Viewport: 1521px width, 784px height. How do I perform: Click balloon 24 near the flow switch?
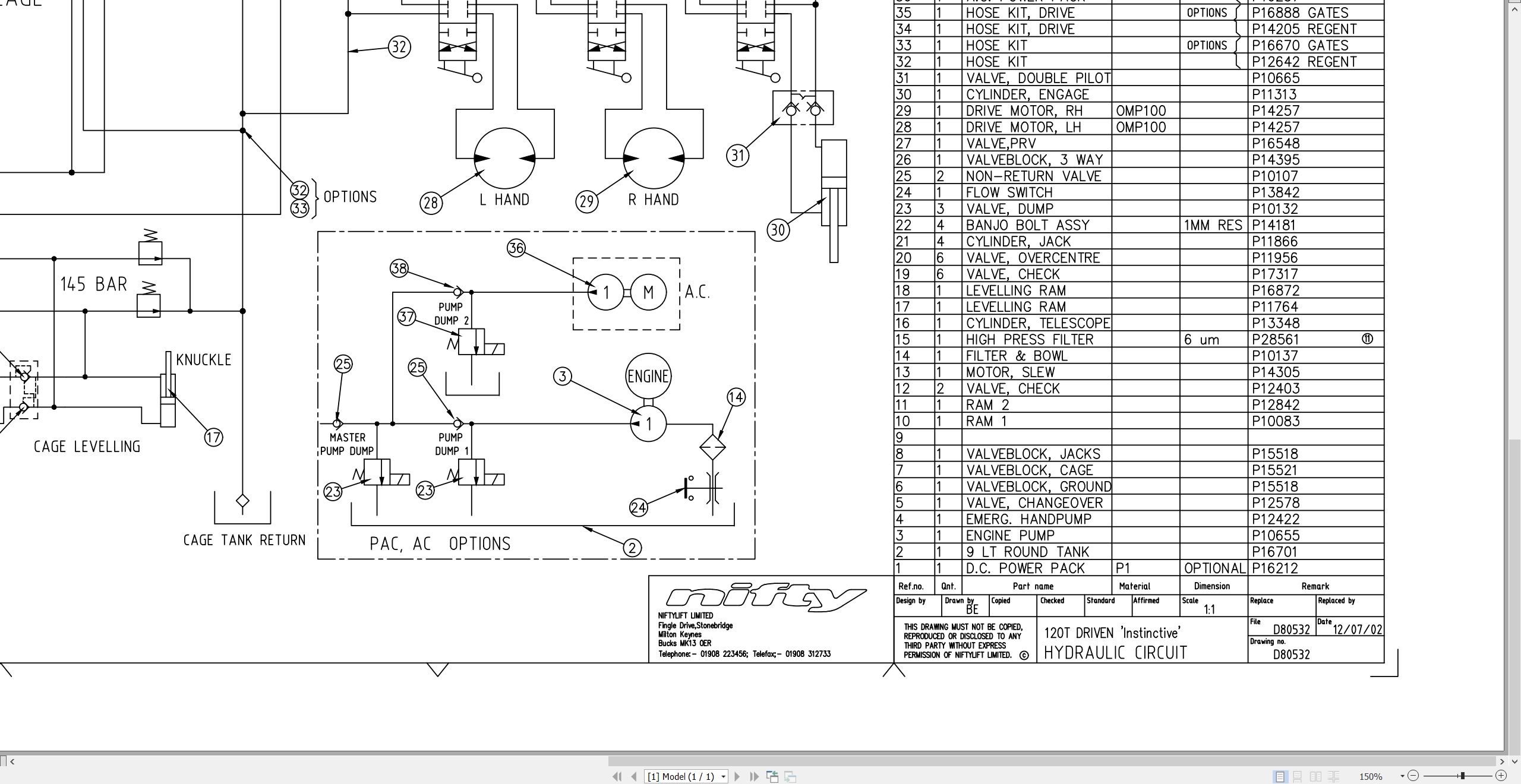(x=638, y=507)
